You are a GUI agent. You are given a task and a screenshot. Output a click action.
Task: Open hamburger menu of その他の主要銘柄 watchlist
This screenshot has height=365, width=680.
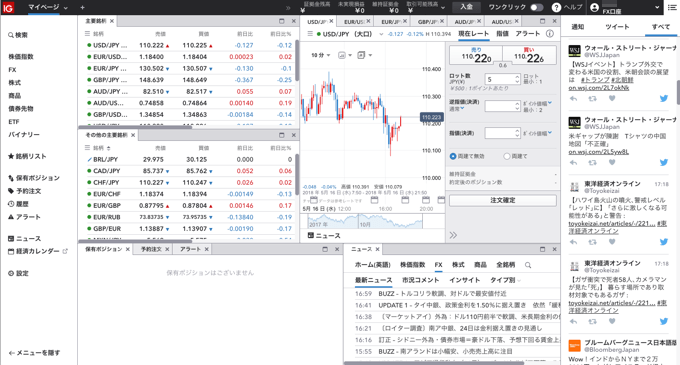click(87, 148)
